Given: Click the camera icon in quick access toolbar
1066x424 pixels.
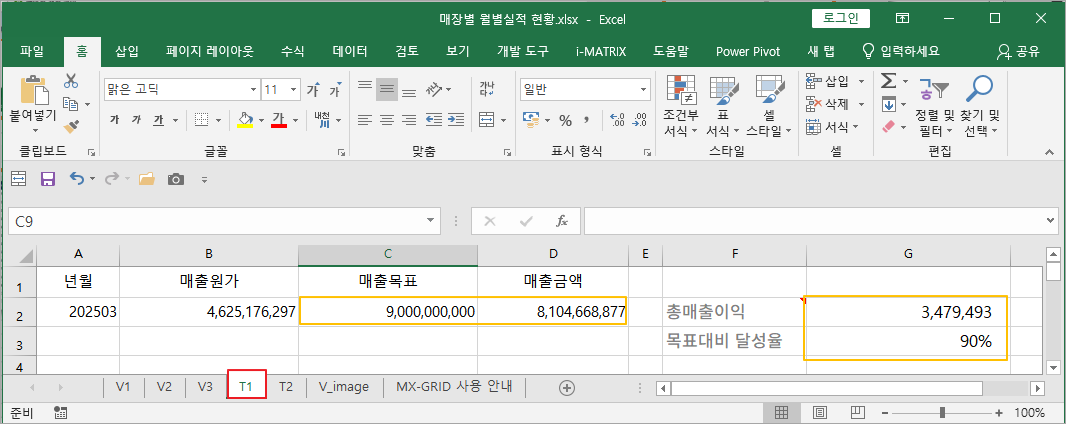Looking at the screenshot, I should (x=176, y=179).
